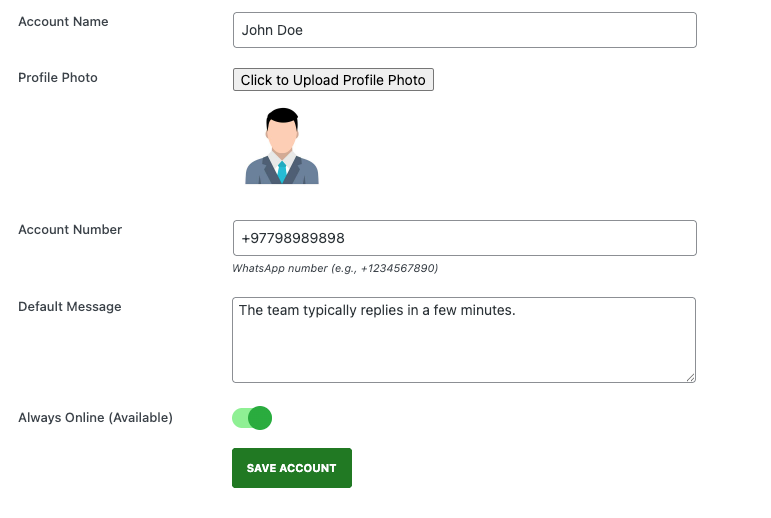Click the Account Name input field
771x518 pixels.
click(465, 30)
